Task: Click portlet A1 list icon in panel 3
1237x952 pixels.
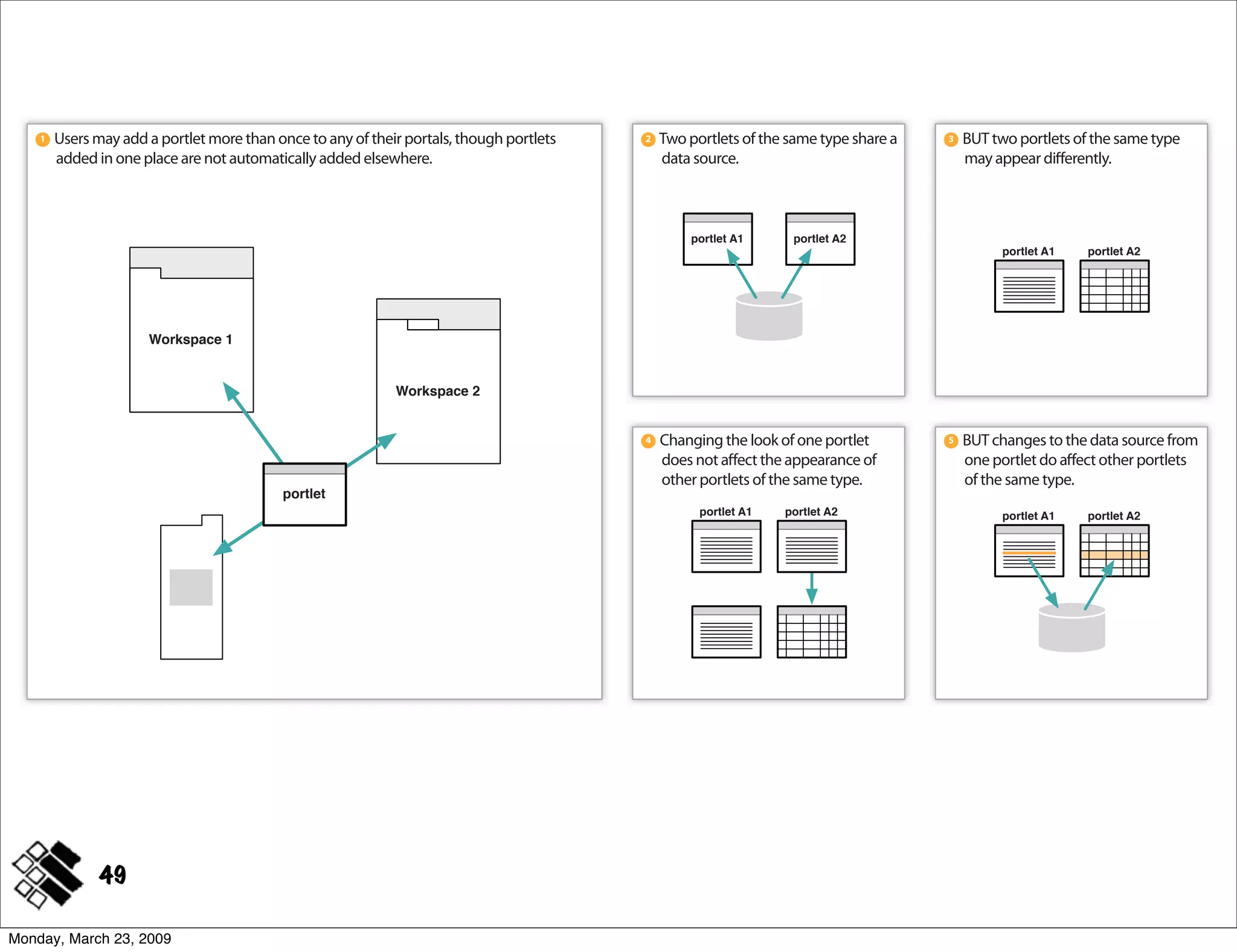Action: pos(1029,286)
